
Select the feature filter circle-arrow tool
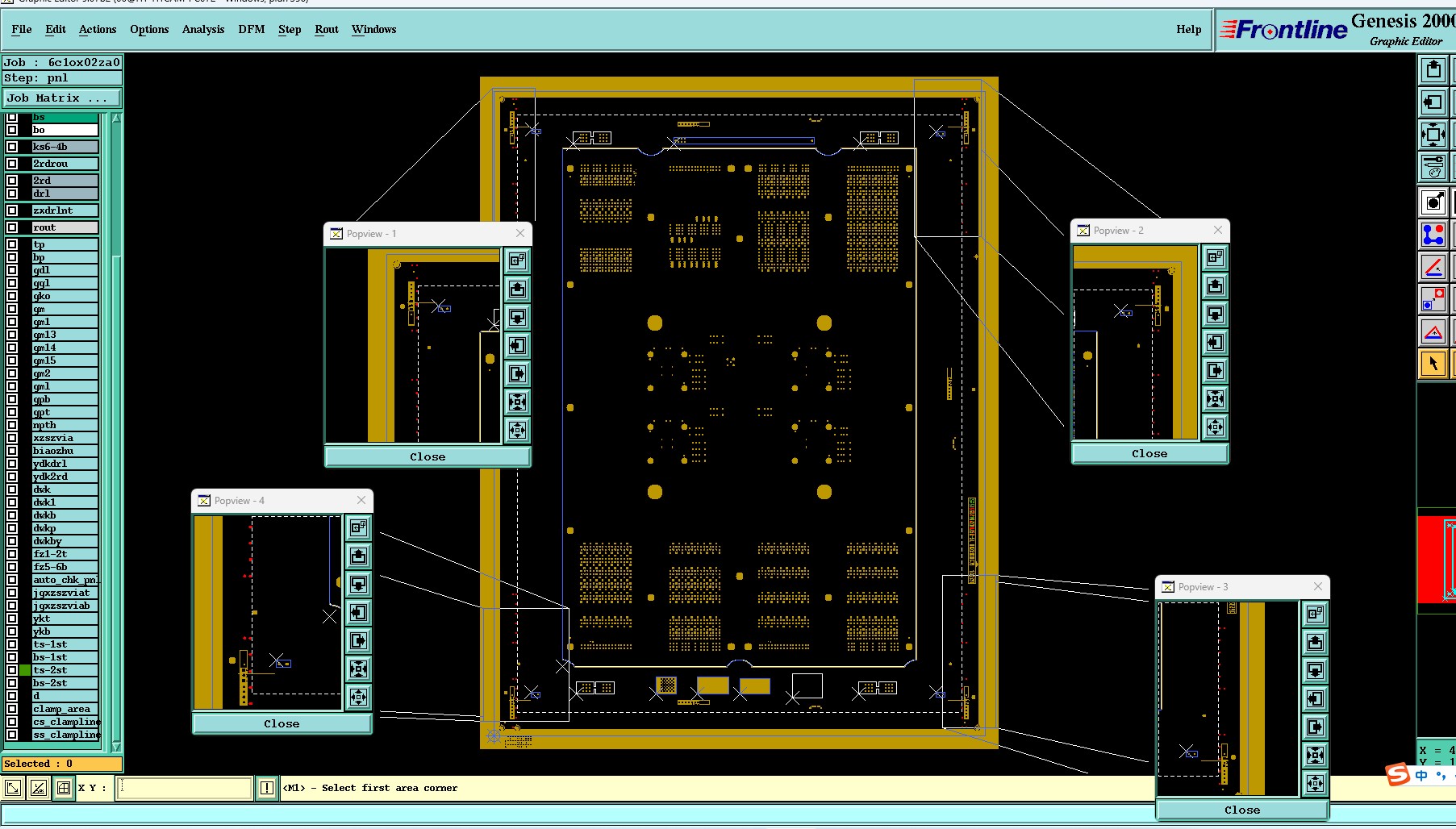pos(1433,202)
